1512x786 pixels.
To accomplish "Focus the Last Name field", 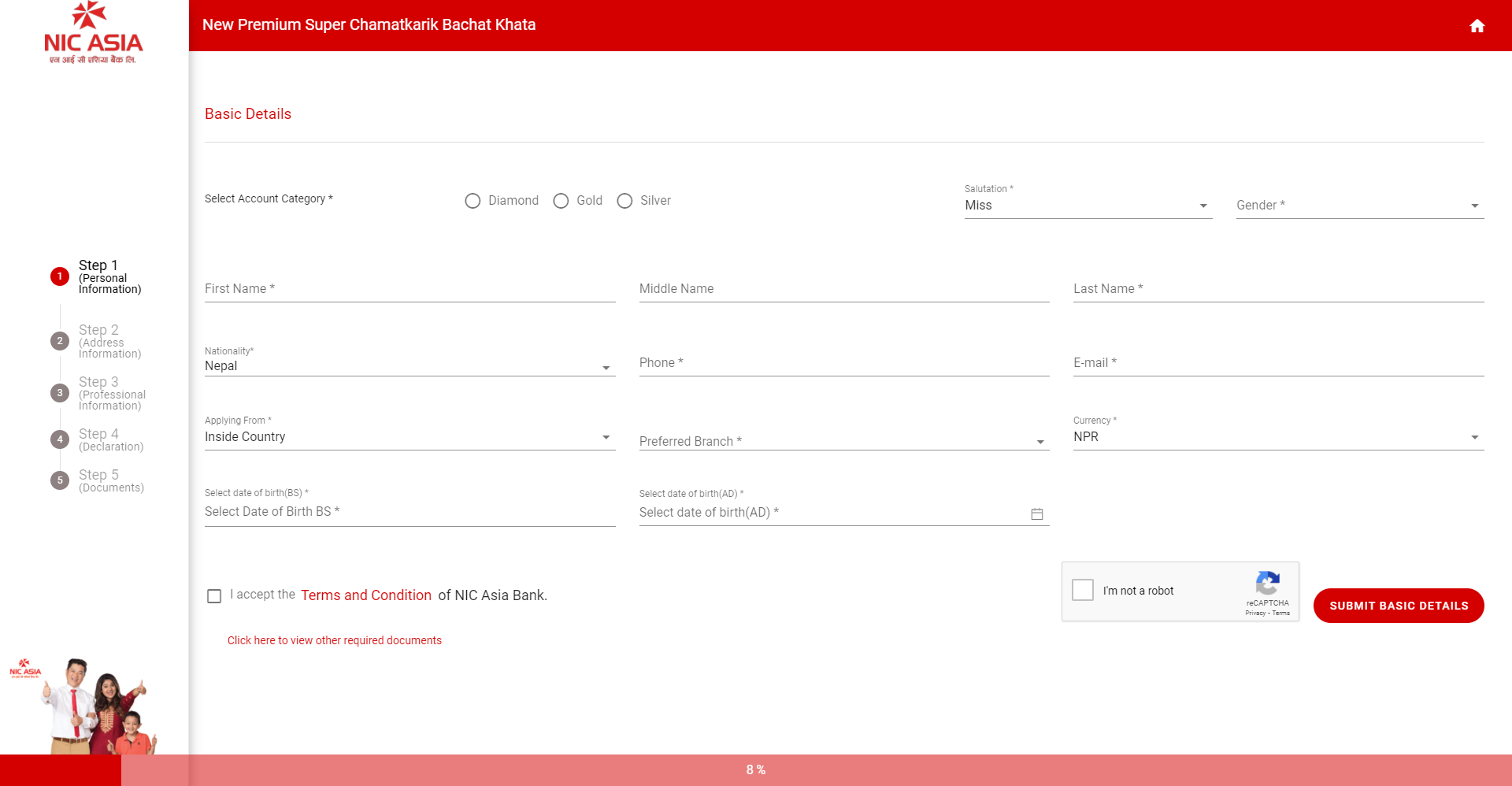I will point(1278,288).
